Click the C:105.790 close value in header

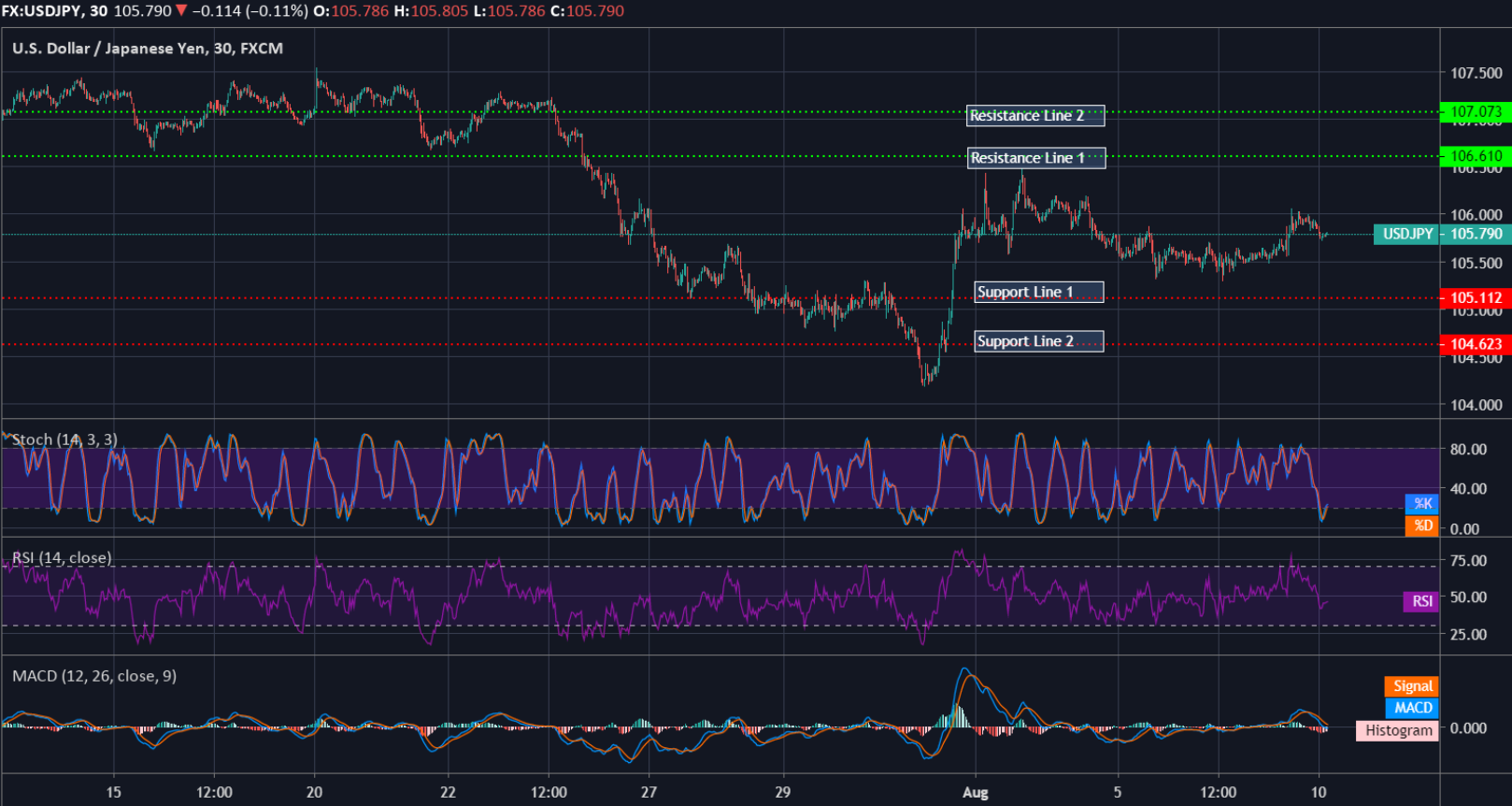[x=587, y=11]
